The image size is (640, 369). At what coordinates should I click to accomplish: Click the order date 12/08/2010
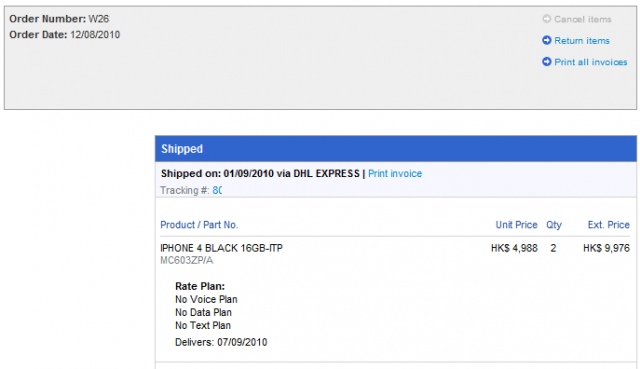click(95, 35)
